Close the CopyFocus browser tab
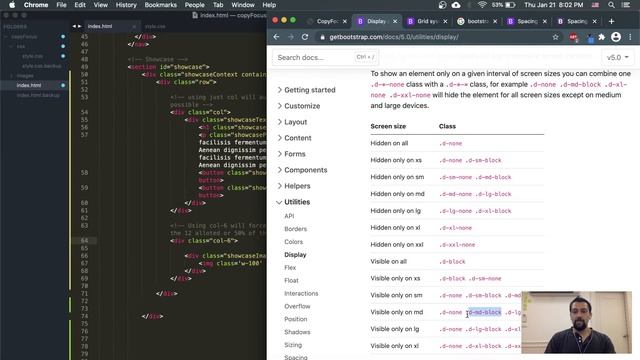Viewport: 640px width, 360px height. pos(345,21)
